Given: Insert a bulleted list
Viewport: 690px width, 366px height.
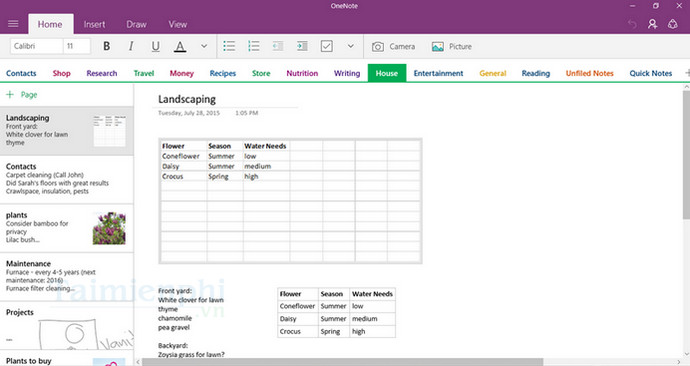Looking at the screenshot, I should (x=229, y=46).
